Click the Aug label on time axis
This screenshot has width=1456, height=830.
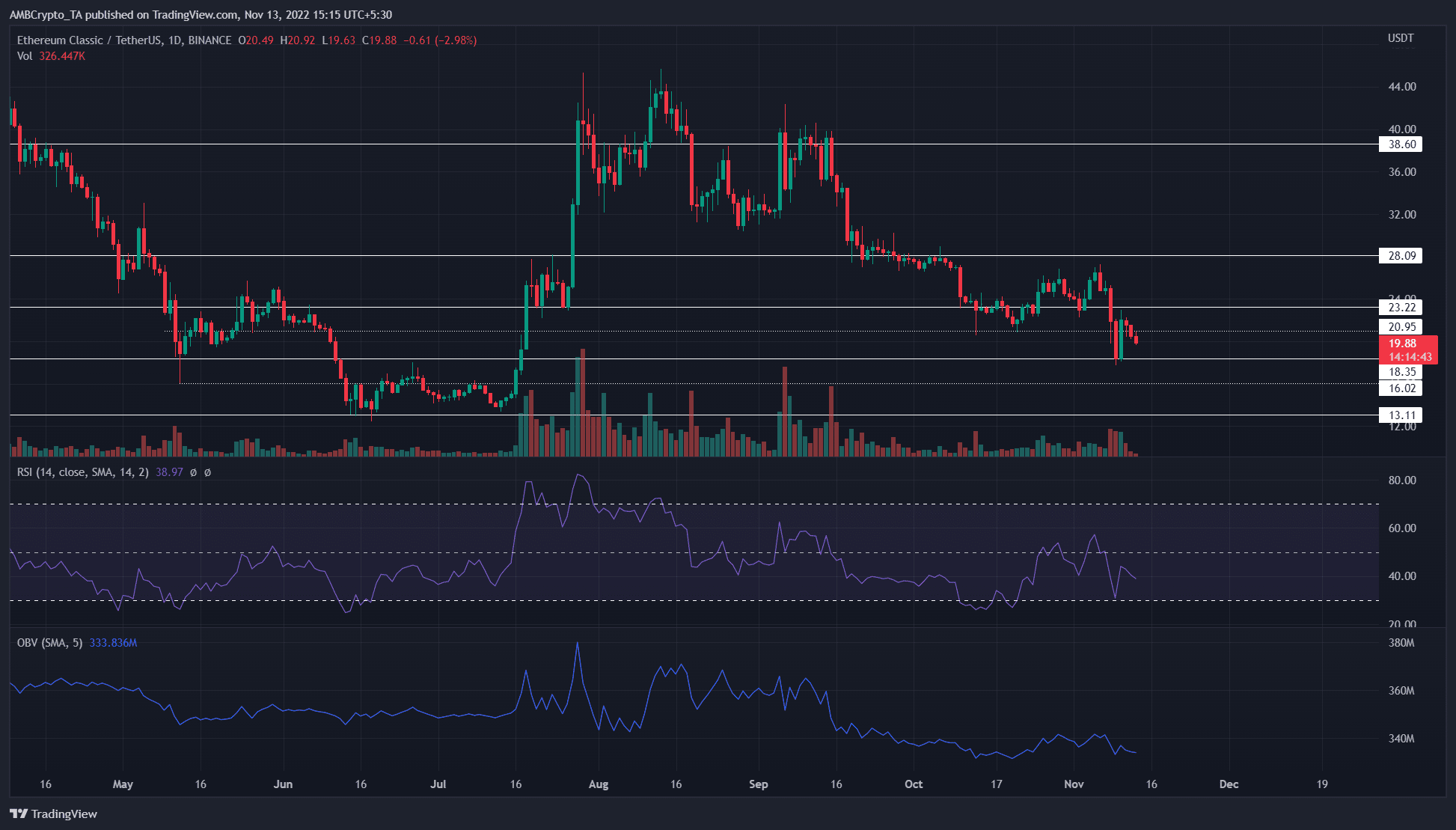[599, 784]
